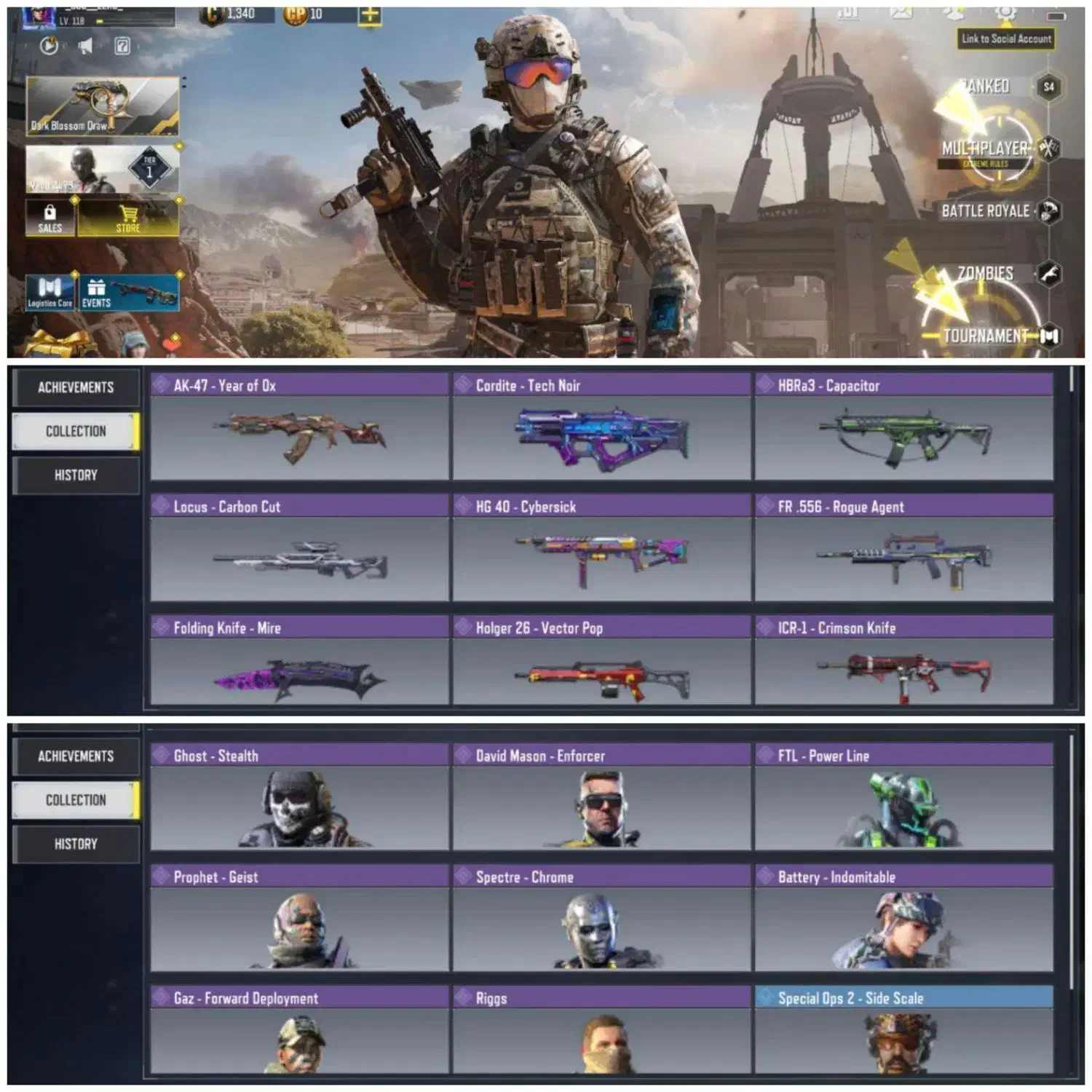Open the megaphone announcements icon

point(86,47)
